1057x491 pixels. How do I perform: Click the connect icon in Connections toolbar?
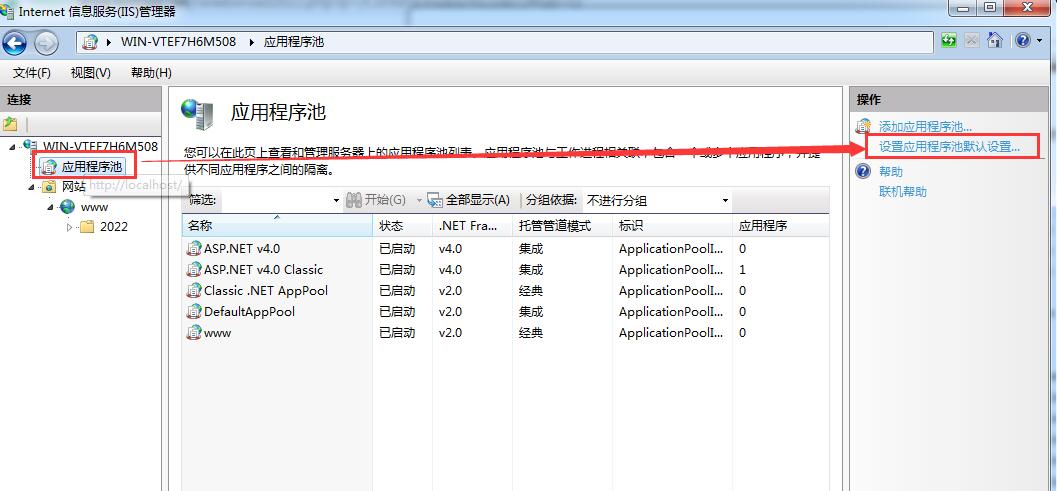point(10,124)
